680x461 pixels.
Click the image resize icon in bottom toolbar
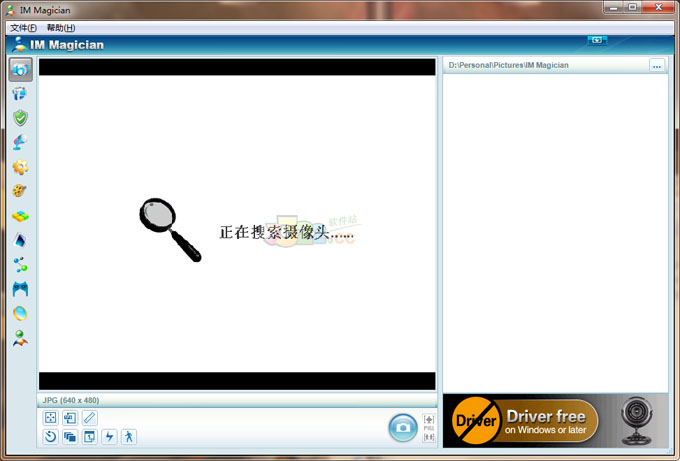click(70, 418)
